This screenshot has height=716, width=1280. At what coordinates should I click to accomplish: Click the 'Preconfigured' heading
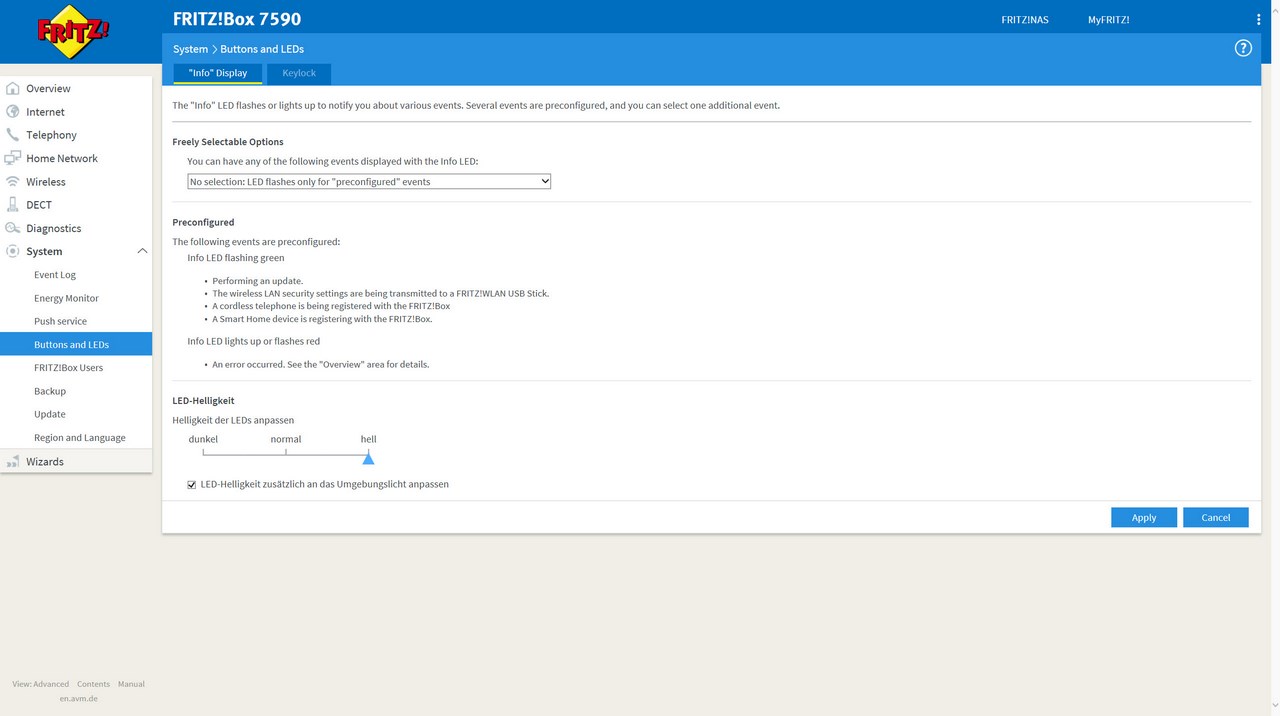coord(203,222)
